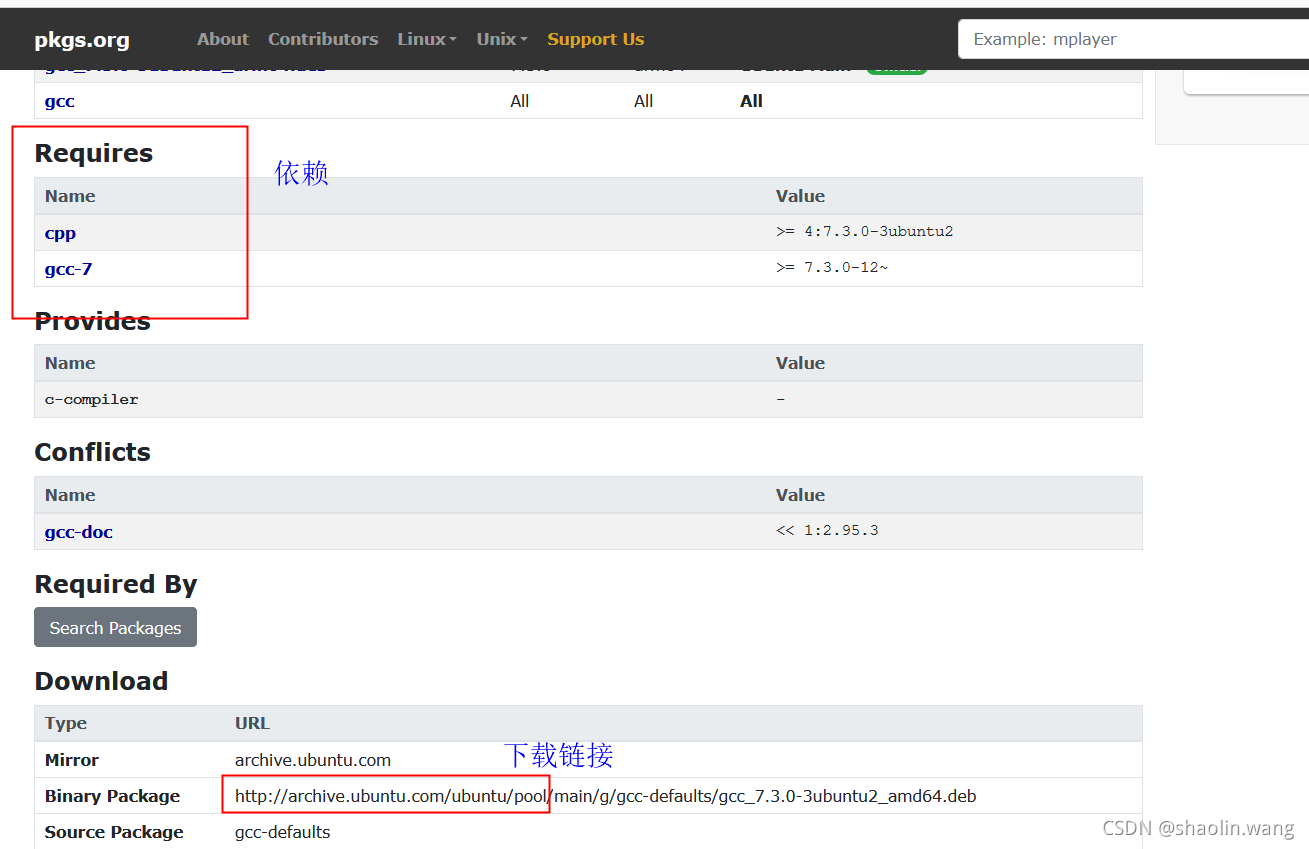Select the archive.ubuntu.com mirror text

point(313,760)
